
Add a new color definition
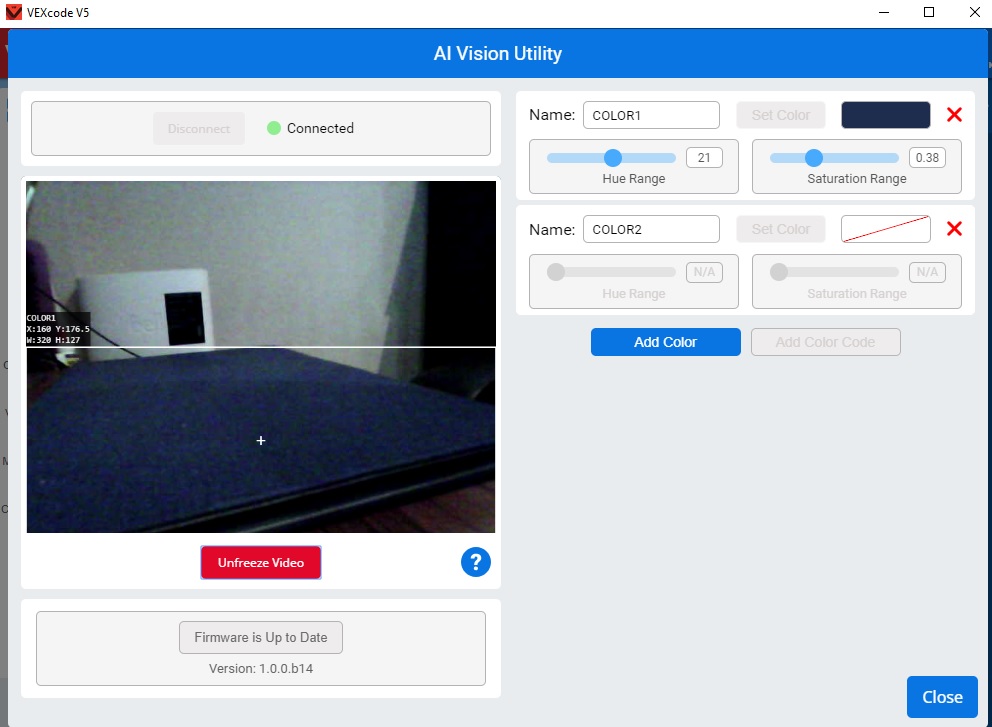pyautogui.click(x=665, y=341)
